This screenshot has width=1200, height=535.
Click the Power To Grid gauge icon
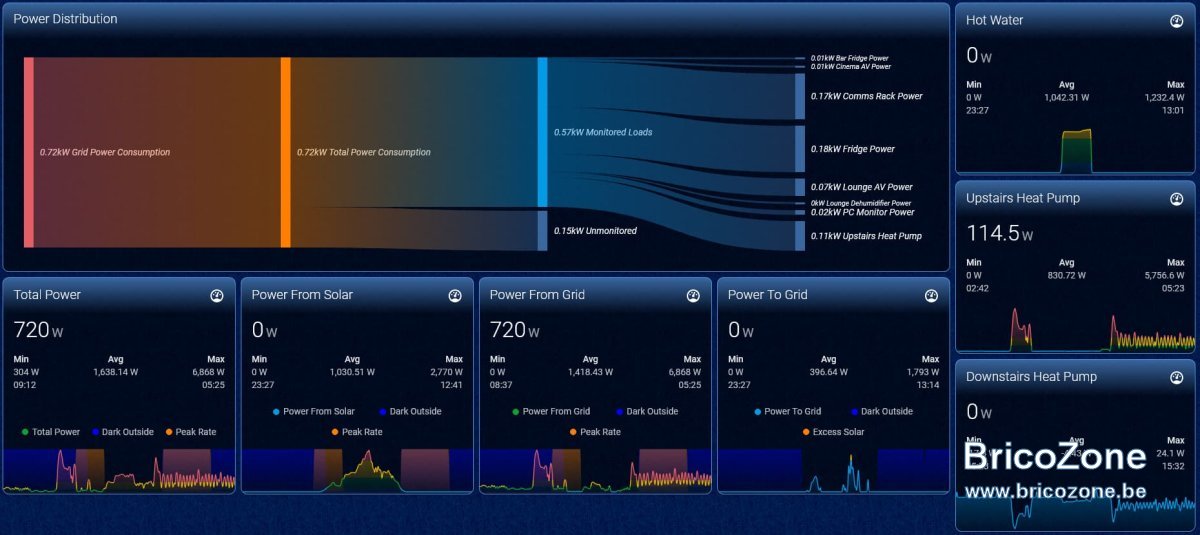click(931, 296)
